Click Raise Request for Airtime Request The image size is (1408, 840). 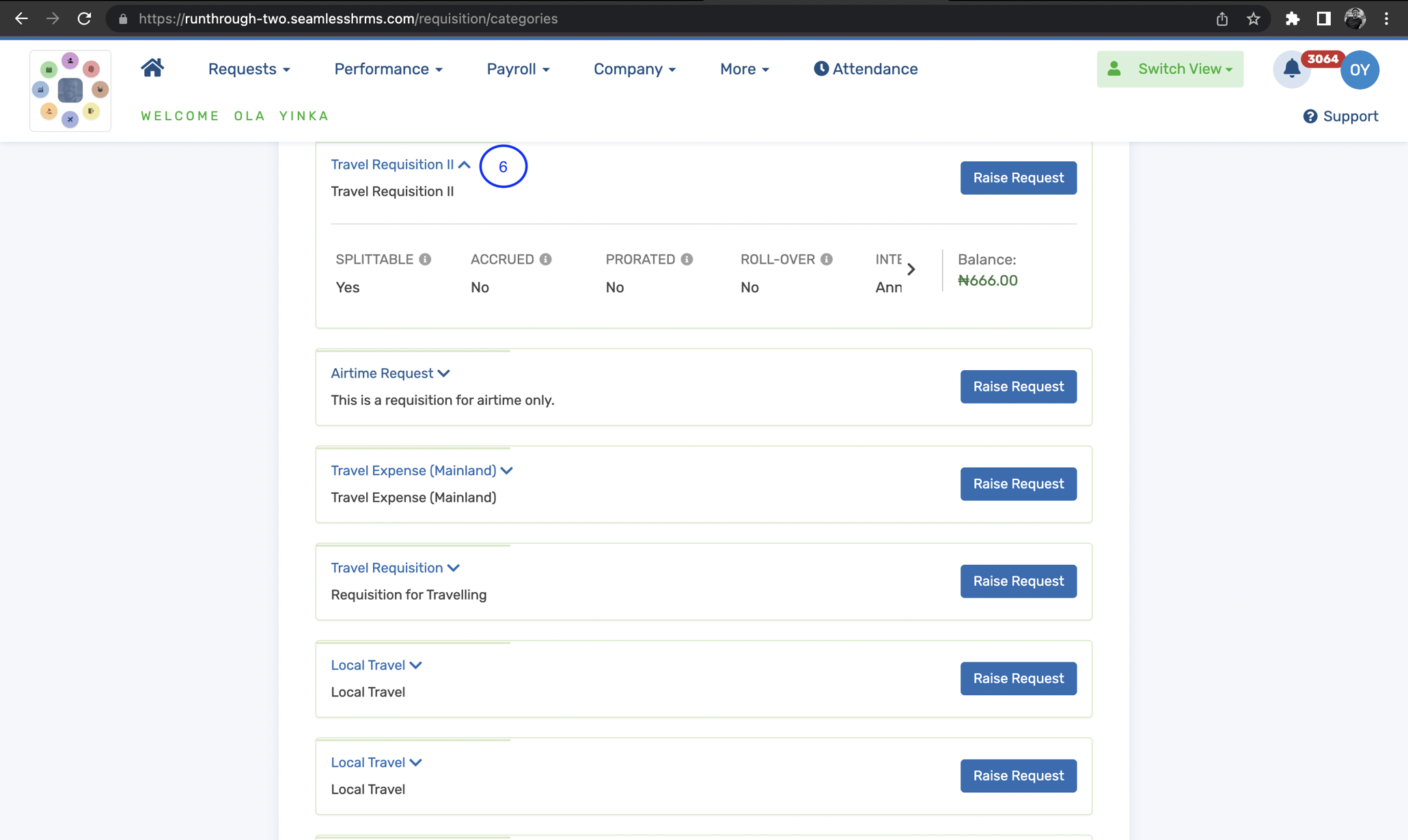1018,387
